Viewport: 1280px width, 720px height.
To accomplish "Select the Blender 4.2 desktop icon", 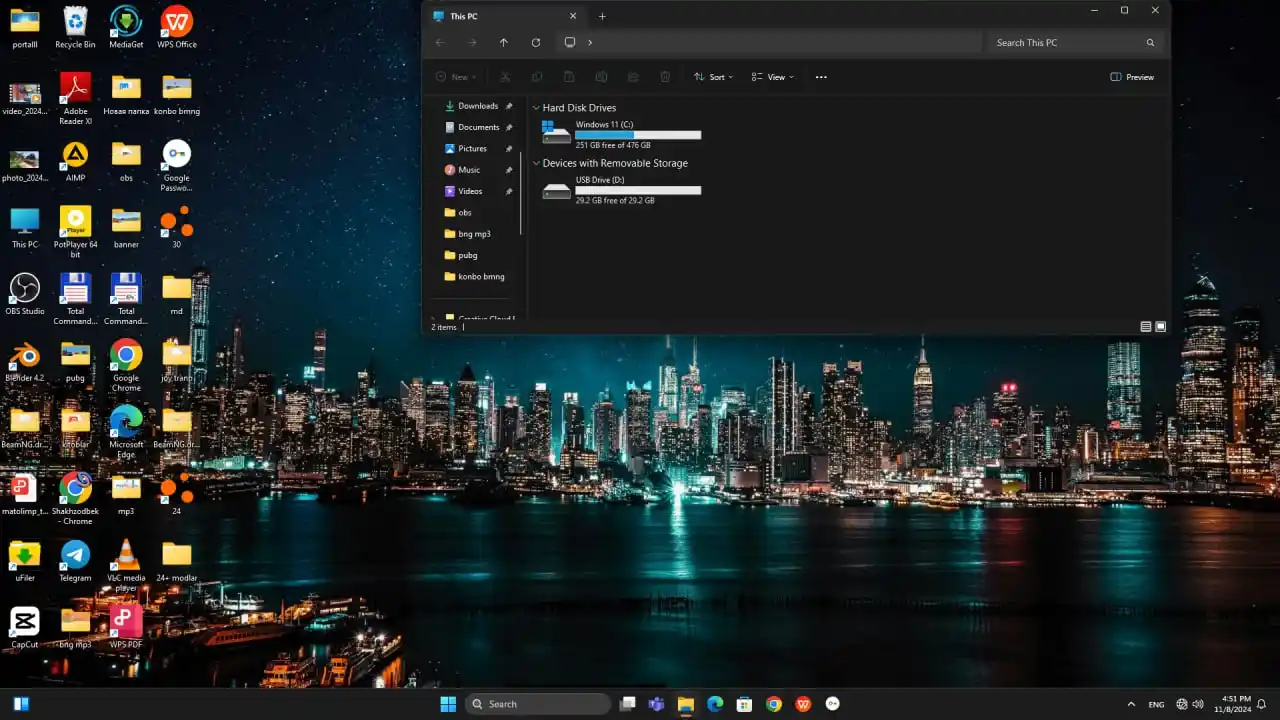I will 25,361.
